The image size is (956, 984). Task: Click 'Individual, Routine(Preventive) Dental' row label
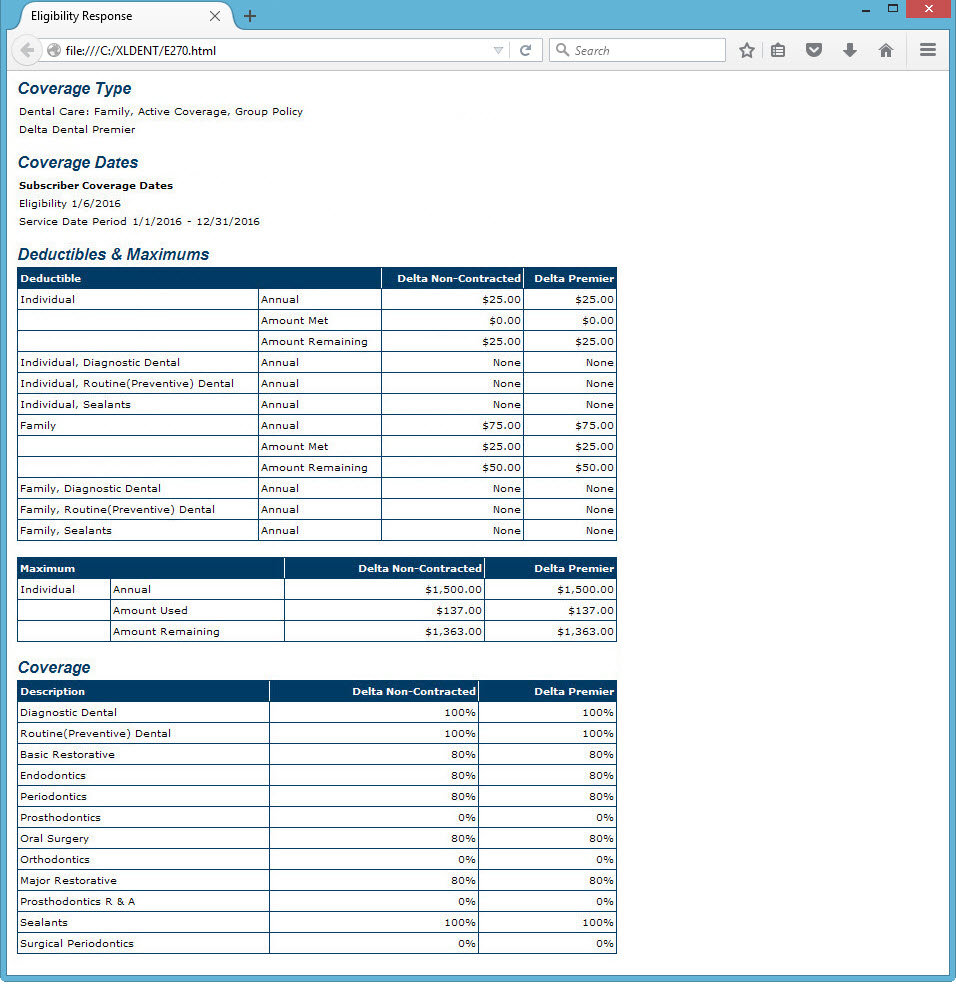point(127,383)
